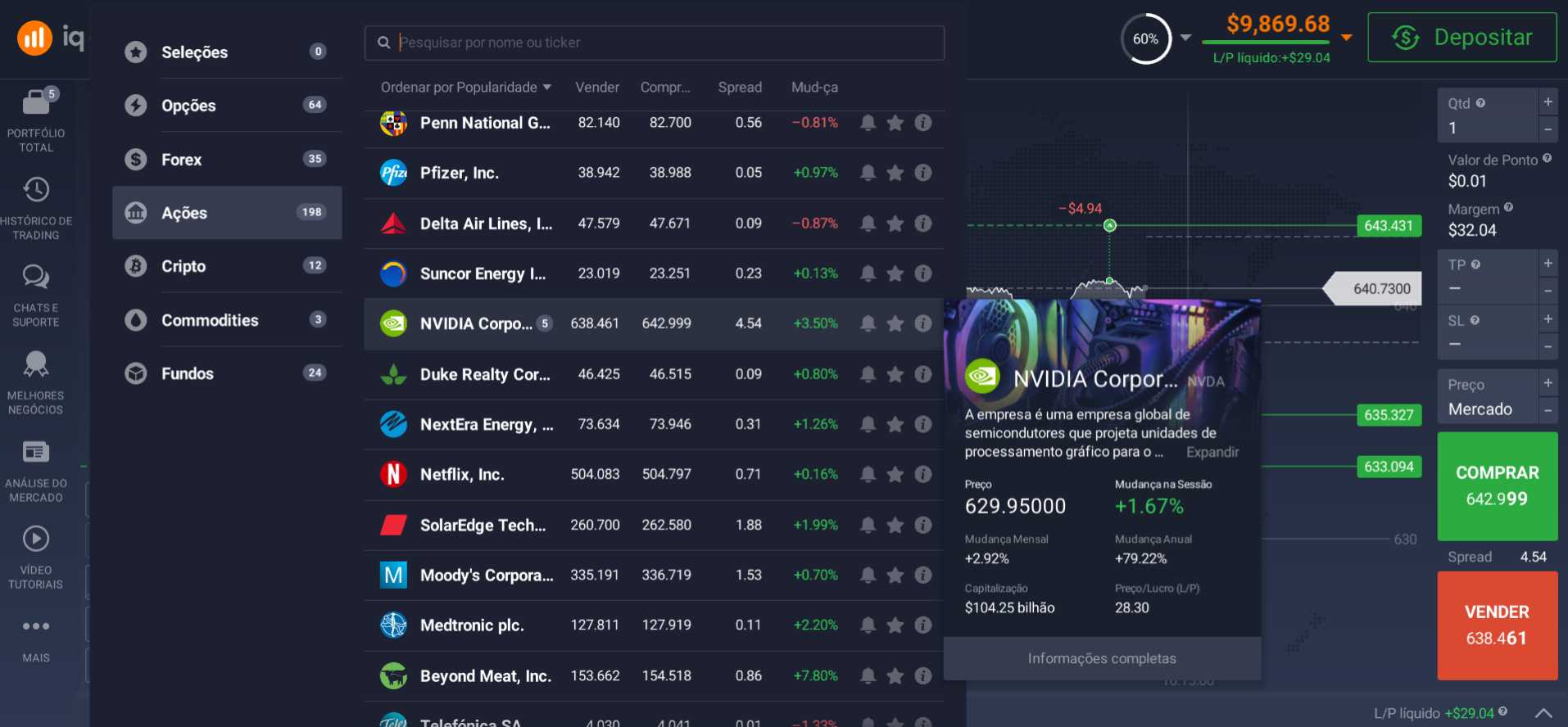Click the search magnifier icon
Image resolution: width=1568 pixels, height=727 pixels.
click(x=383, y=43)
